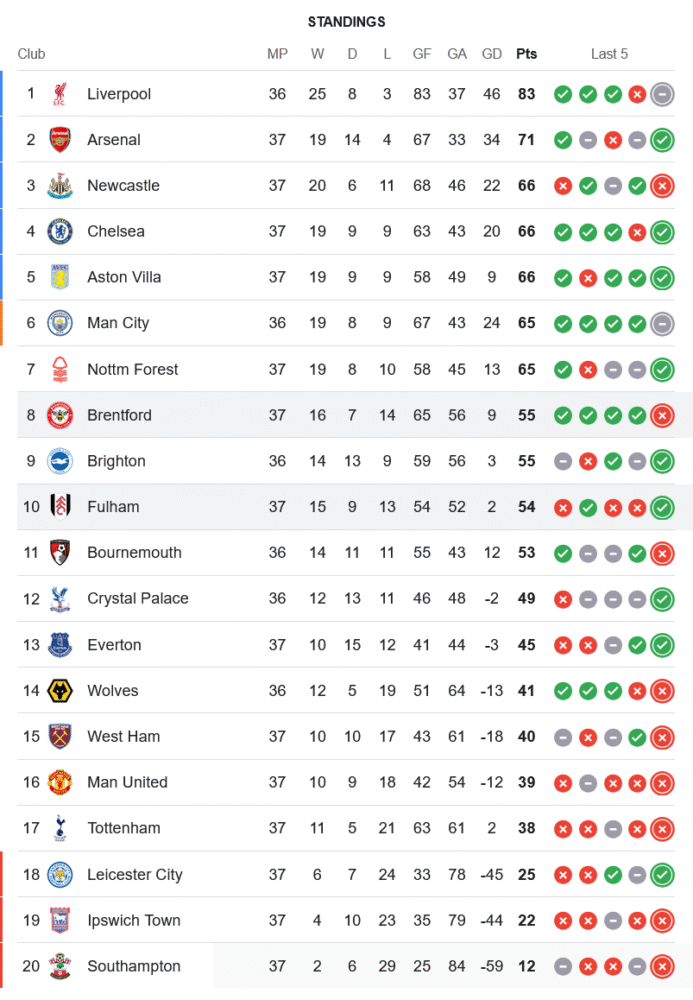693x1000 pixels.
Task: Click the MP column header
Action: [277, 54]
